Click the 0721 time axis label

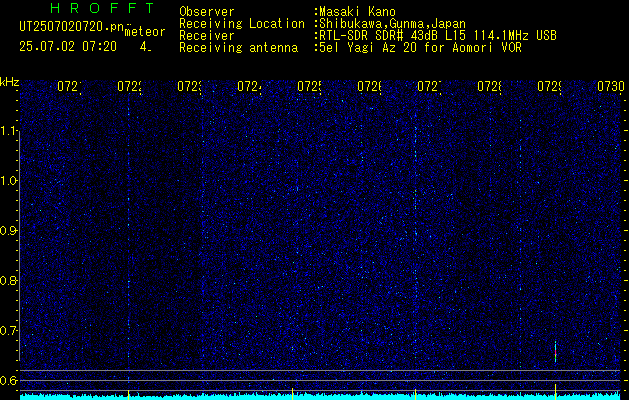point(70,87)
